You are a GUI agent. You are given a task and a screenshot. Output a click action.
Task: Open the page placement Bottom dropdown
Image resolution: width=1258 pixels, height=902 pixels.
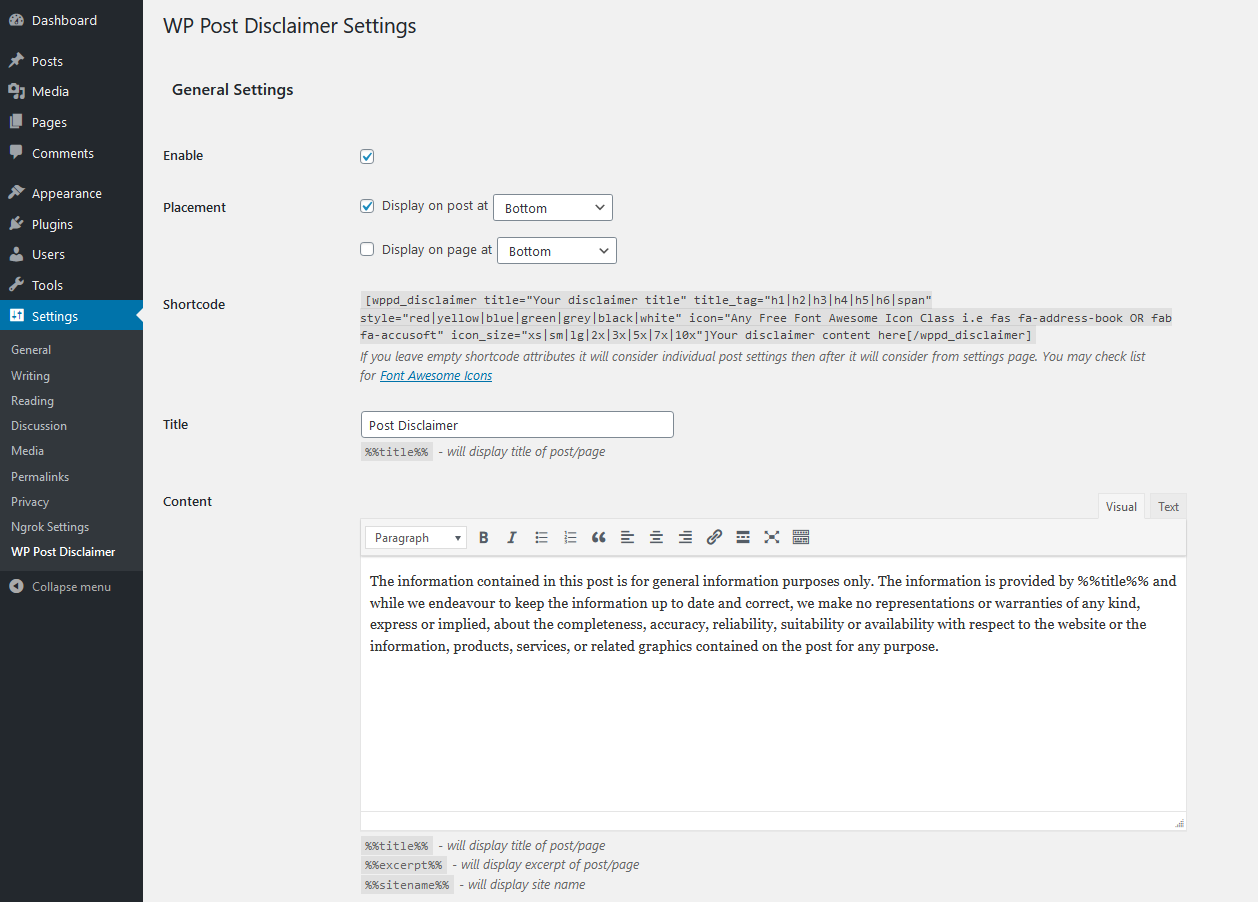click(557, 251)
